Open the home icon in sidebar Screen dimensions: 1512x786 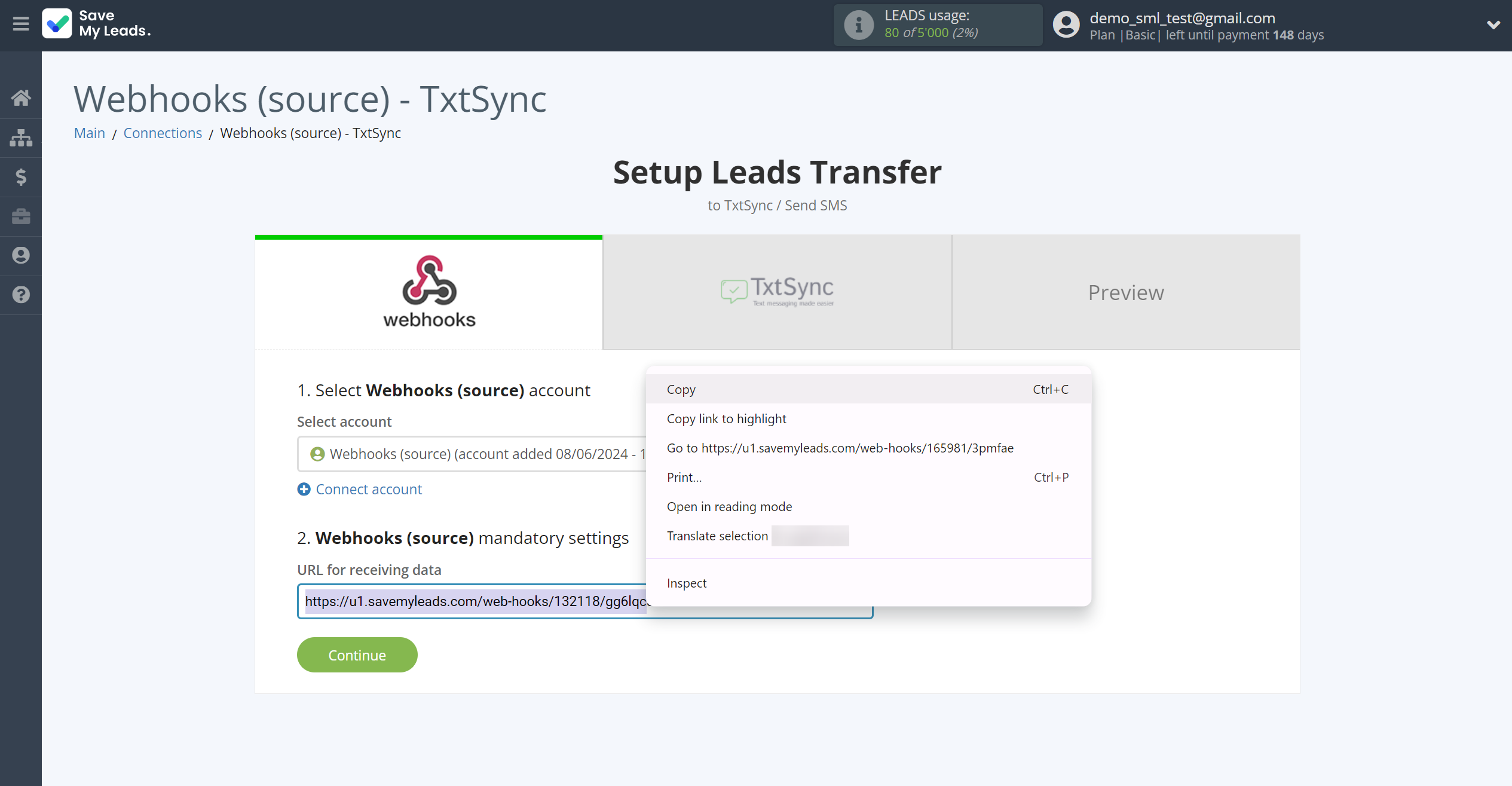point(21,98)
